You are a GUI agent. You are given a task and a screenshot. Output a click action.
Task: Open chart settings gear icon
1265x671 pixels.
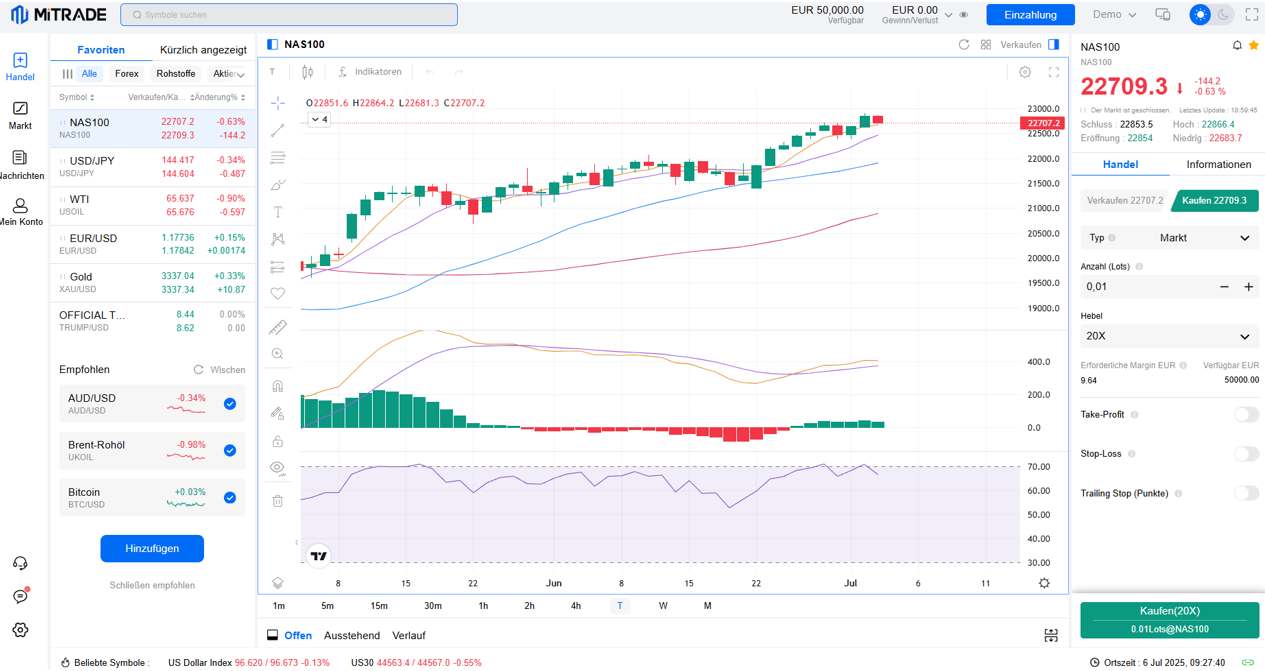pyautogui.click(x=1025, y=72)
